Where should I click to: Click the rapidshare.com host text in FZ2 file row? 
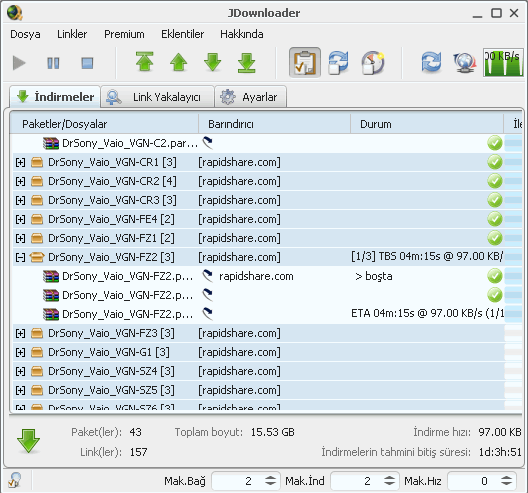coord(256,276)
